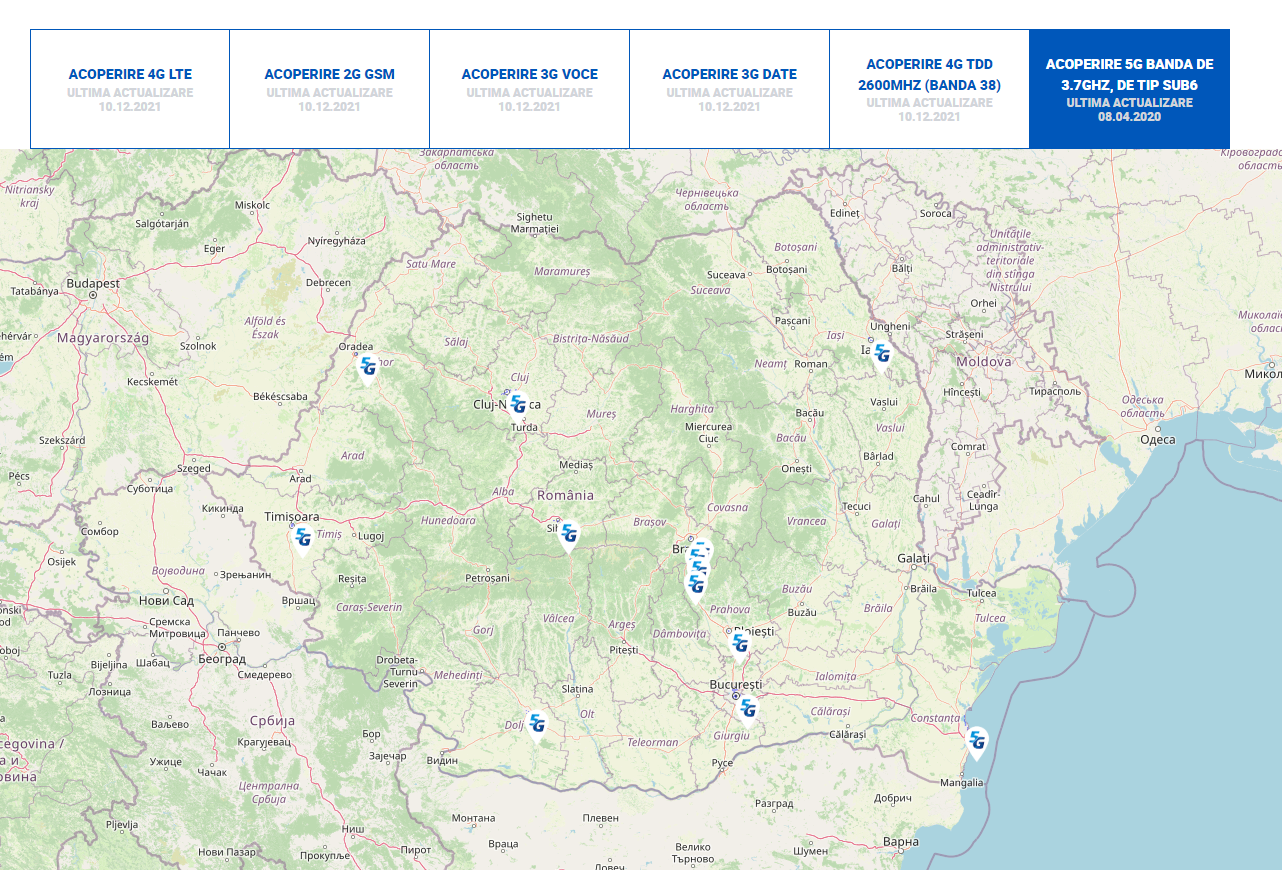The height and width of the screenshot is (870, 1282).
Task: Select the 5G marker at Ploiești
Action: (x=739, y=643)
